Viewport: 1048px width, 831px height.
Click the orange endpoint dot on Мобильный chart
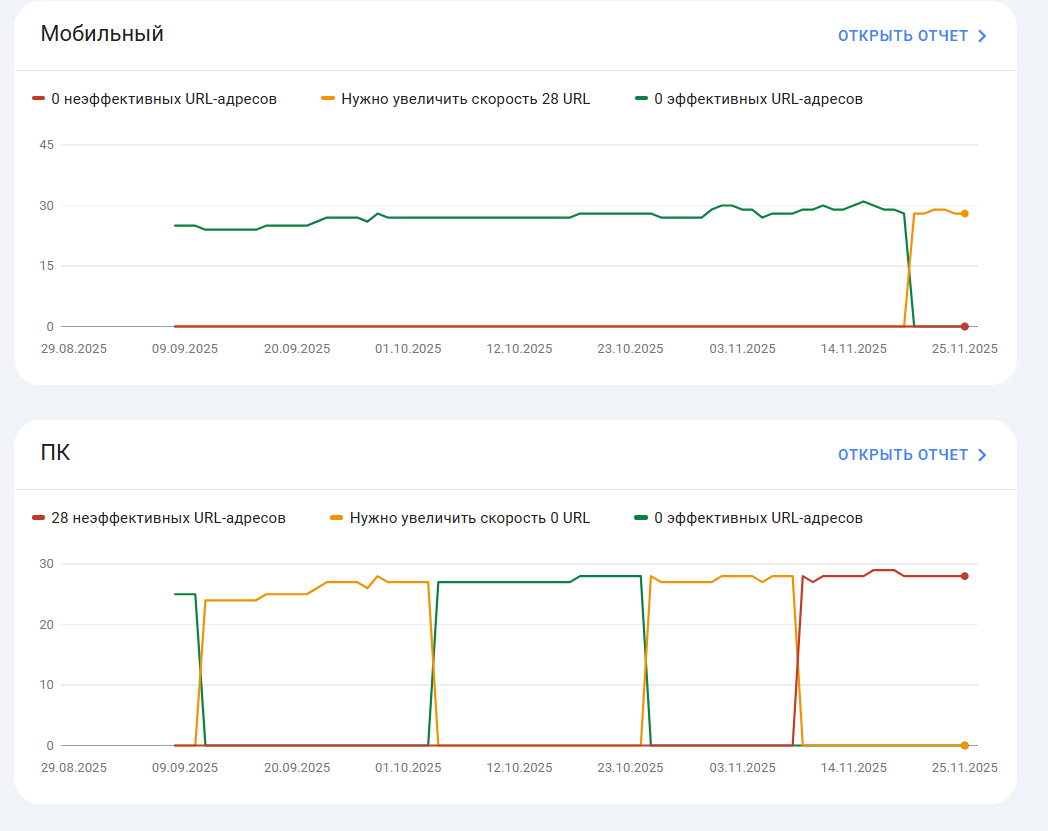click(964, 213)
